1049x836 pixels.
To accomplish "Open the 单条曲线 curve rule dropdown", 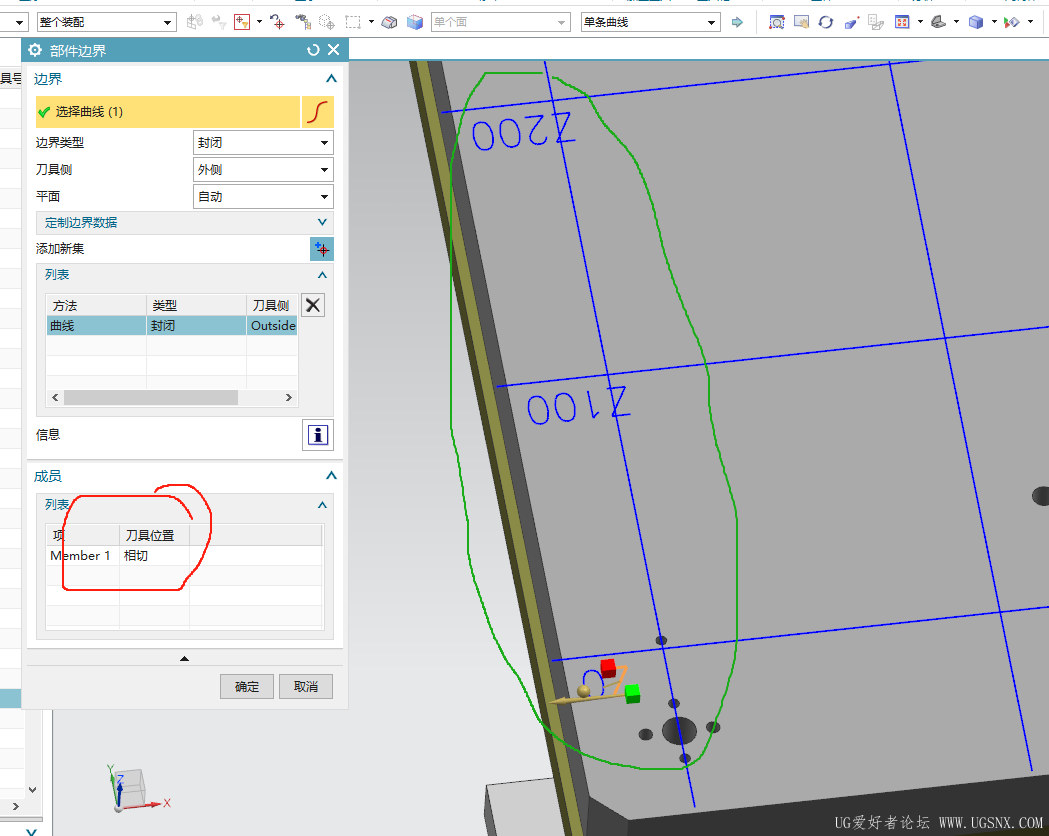I will click(650, 22).
